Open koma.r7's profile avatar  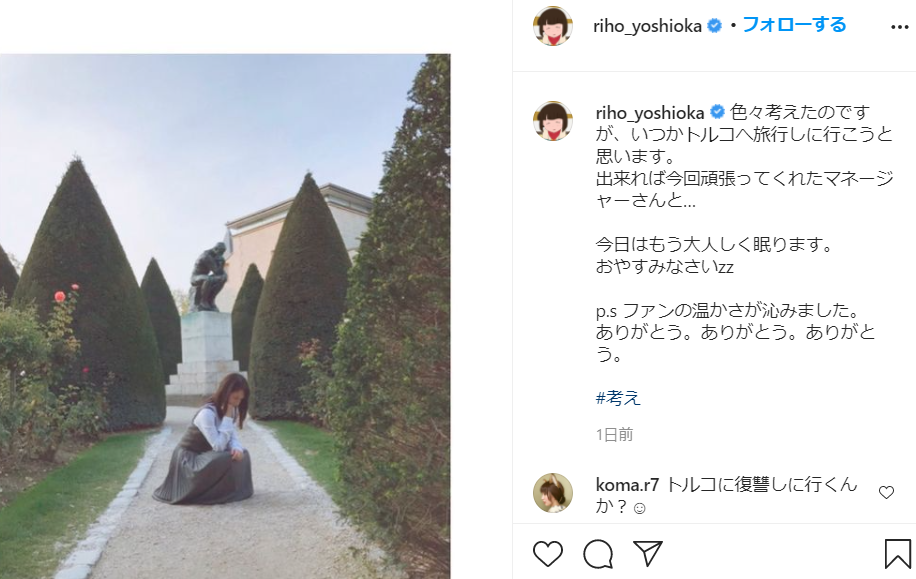coord(553,493)
